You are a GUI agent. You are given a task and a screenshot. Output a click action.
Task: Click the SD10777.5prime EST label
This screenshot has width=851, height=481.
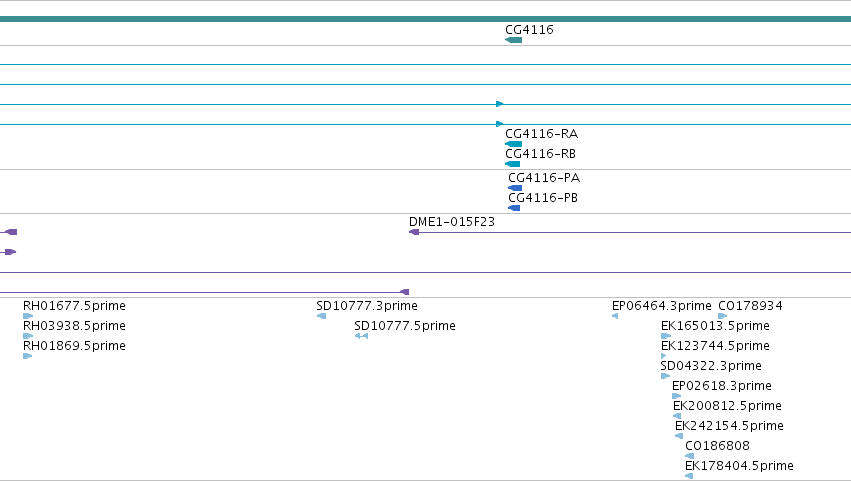click(405, 326)
